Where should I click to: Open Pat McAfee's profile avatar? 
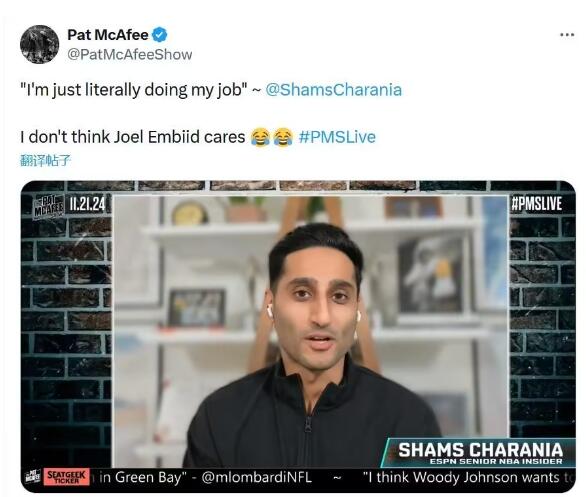coord(39,44)
